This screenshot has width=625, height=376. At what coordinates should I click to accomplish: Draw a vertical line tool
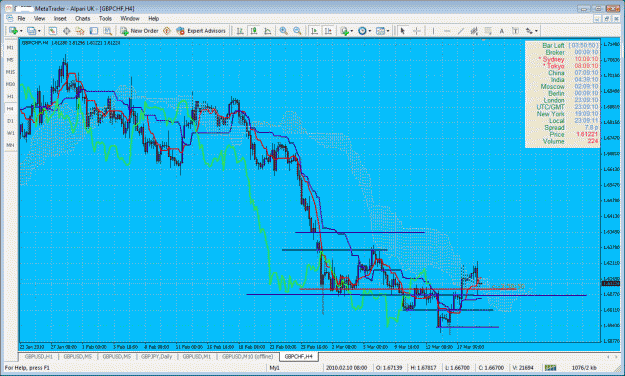(433, 31)
